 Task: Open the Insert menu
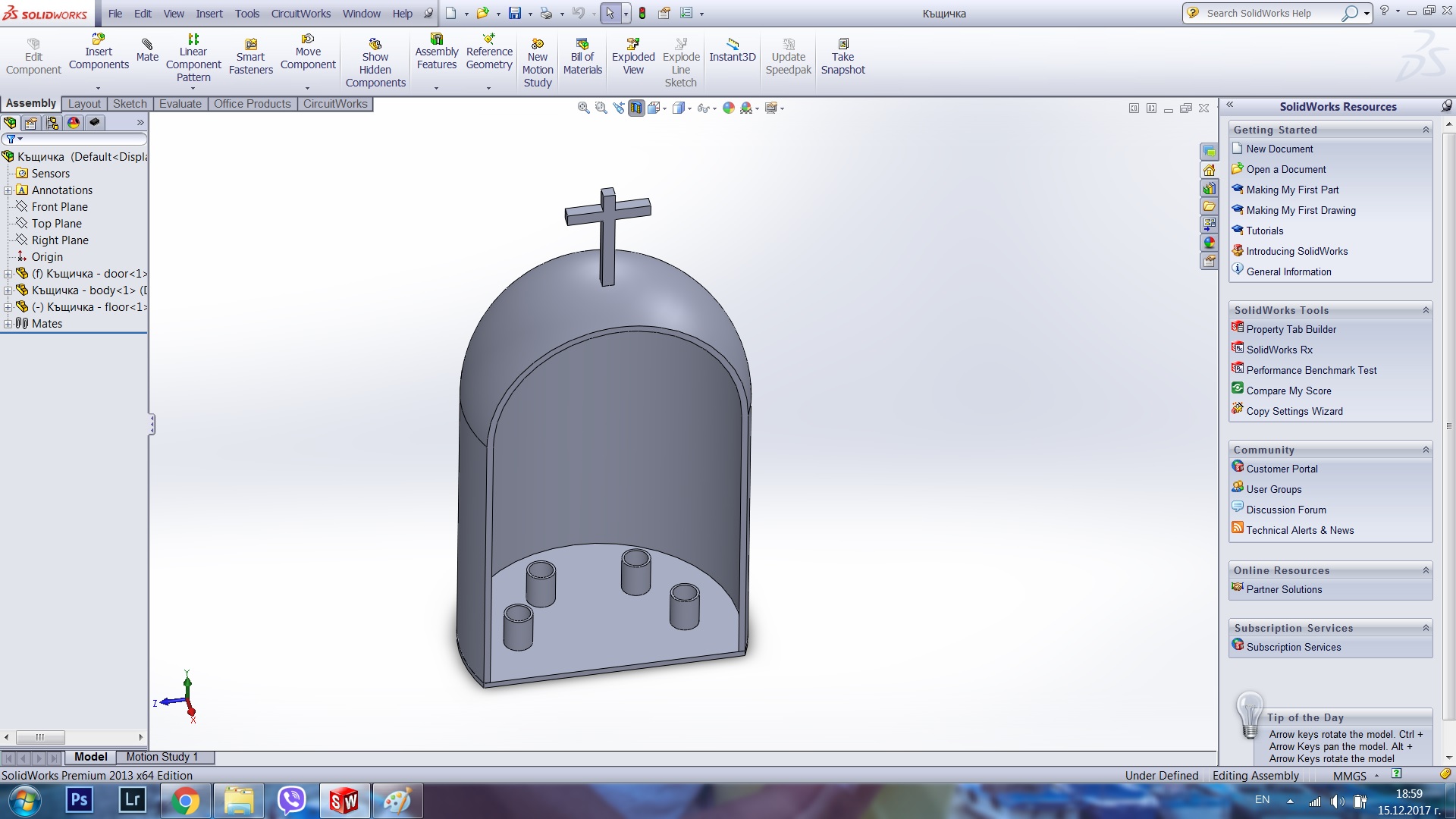click(x=209, y=14)
